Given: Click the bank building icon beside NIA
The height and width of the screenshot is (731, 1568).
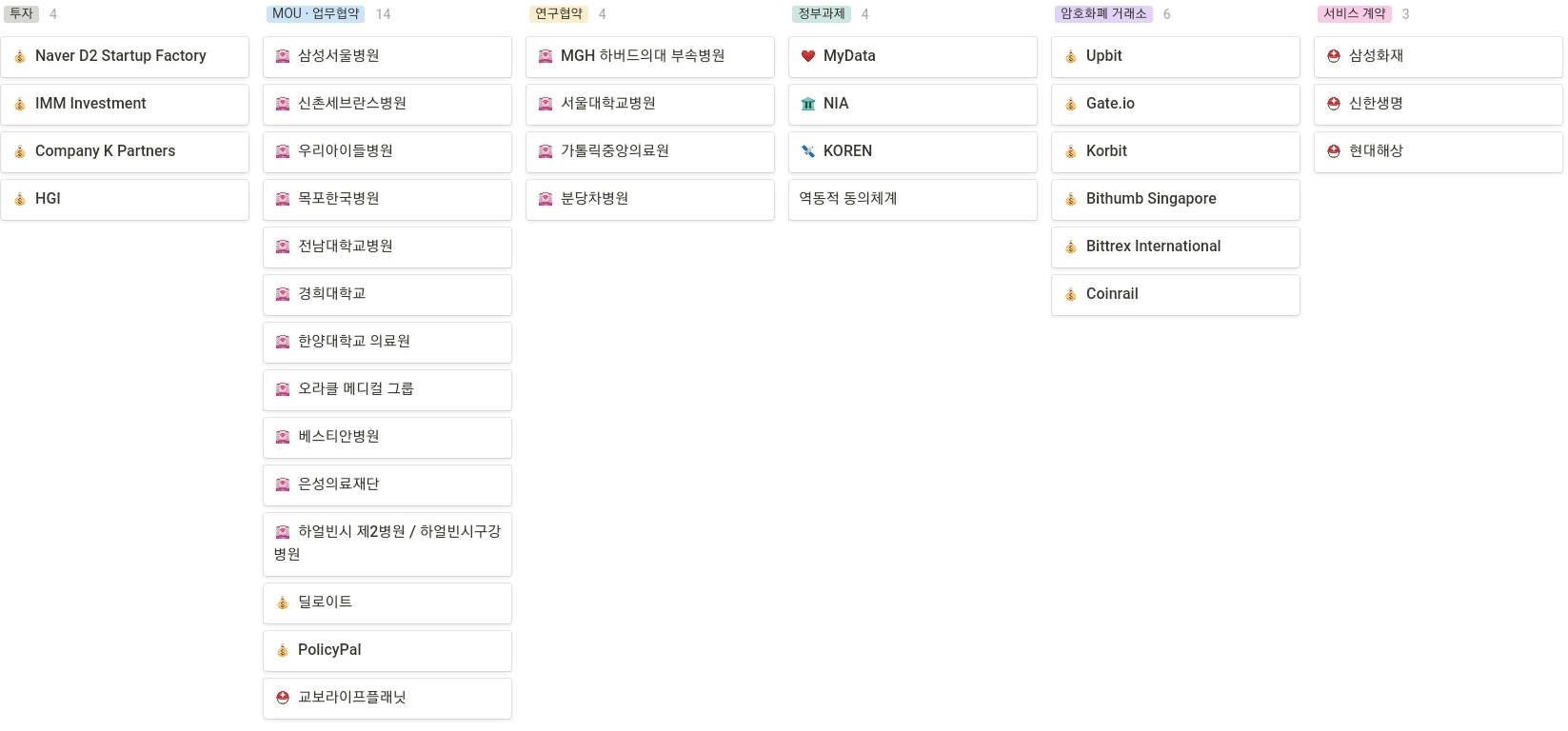Looking at the screenshot, I should [x=808, y=104].
